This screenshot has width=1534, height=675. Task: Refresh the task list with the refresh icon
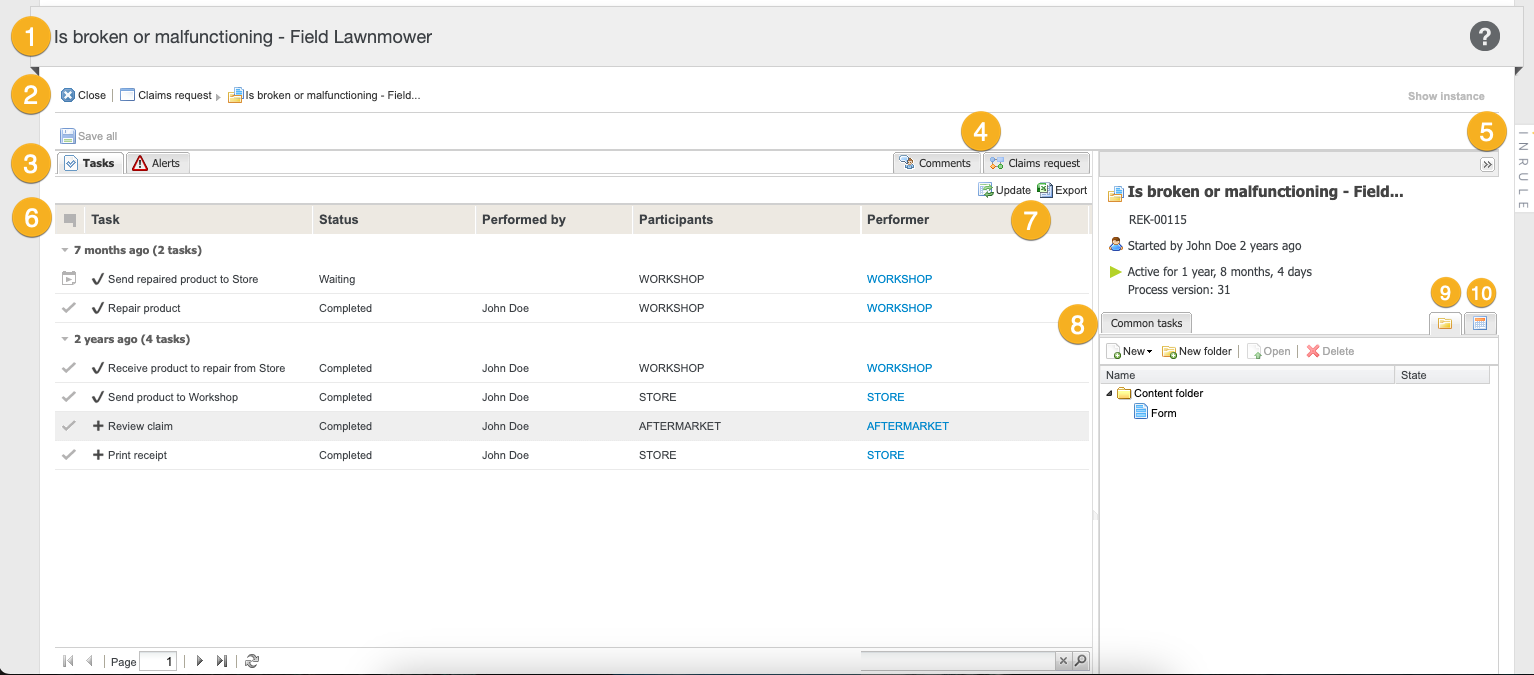(250, 661)
